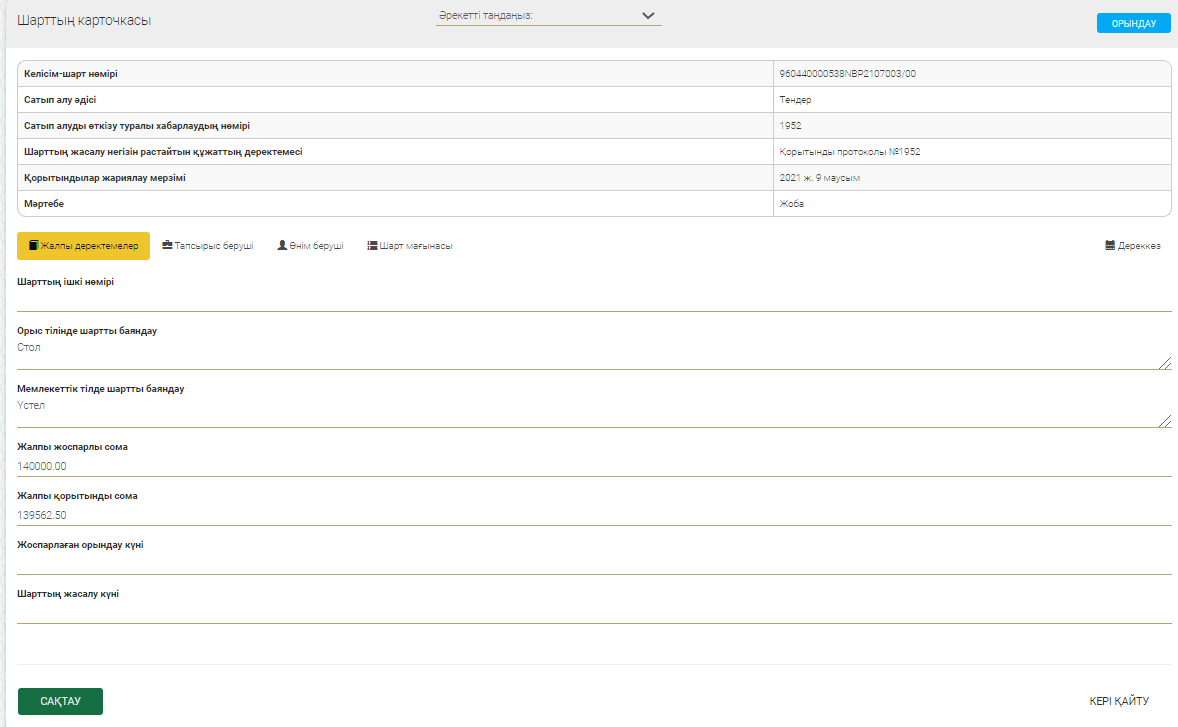Viewport: 1178px width, 727px height.
Task: Click into the Шарттың жасалу күні date field
Action: (594, 613)
